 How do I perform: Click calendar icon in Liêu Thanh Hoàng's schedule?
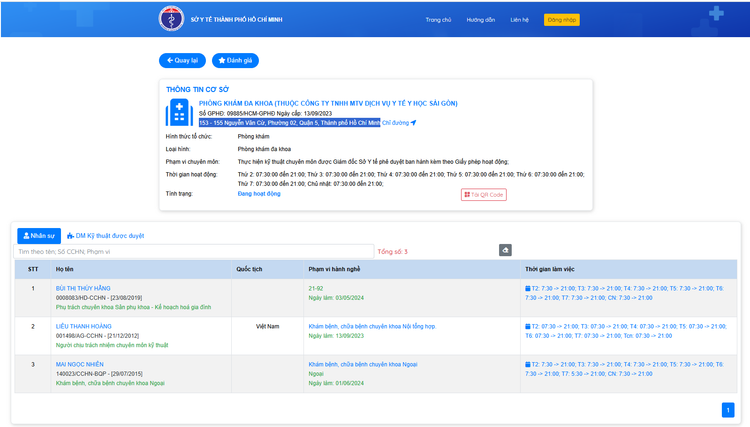pos(528,326)
